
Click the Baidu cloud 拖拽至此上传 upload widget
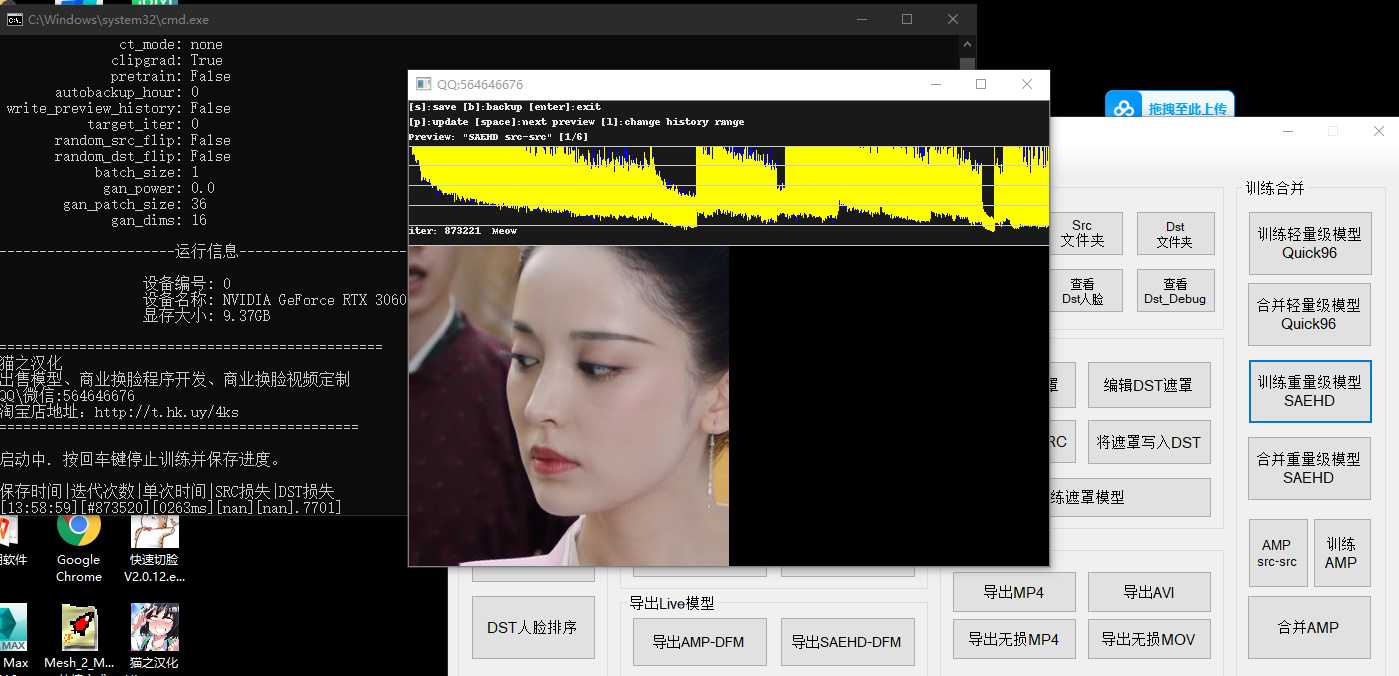[1169, 108]
